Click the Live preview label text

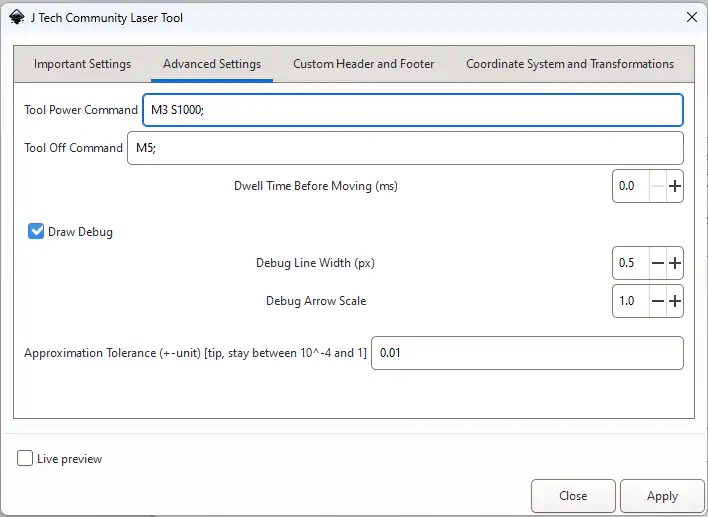point(70,459)
